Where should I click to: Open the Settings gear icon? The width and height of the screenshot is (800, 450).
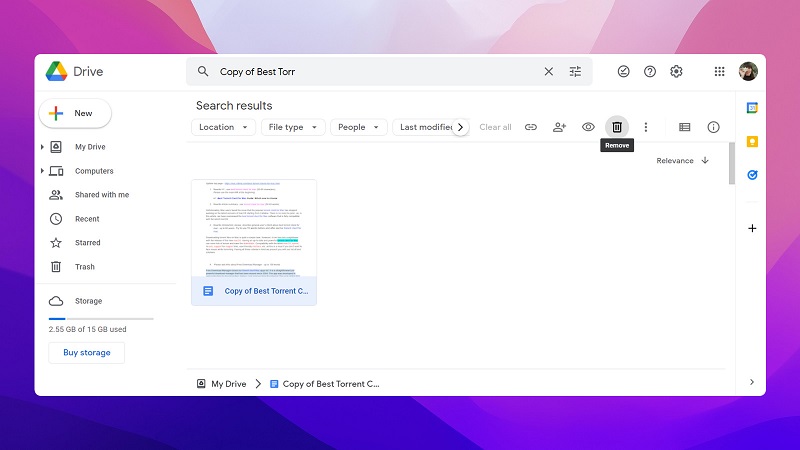(676, 71)
